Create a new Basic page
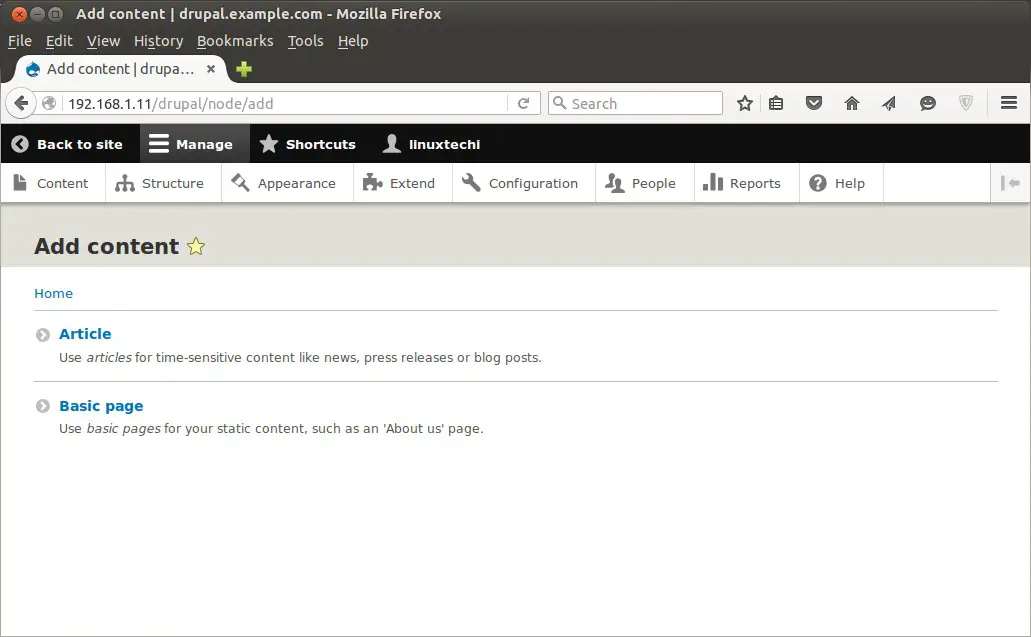1031x637 pixels. tap(101, 406)
